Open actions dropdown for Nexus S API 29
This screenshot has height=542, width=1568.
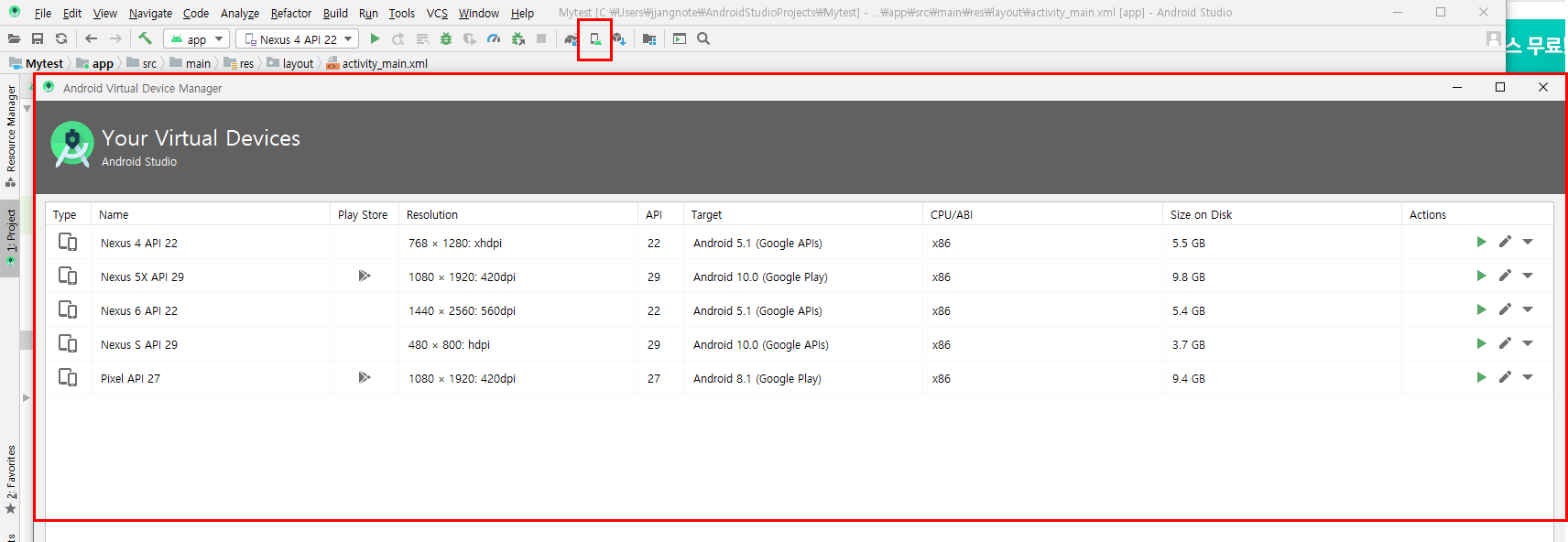tap(1528, 343)
